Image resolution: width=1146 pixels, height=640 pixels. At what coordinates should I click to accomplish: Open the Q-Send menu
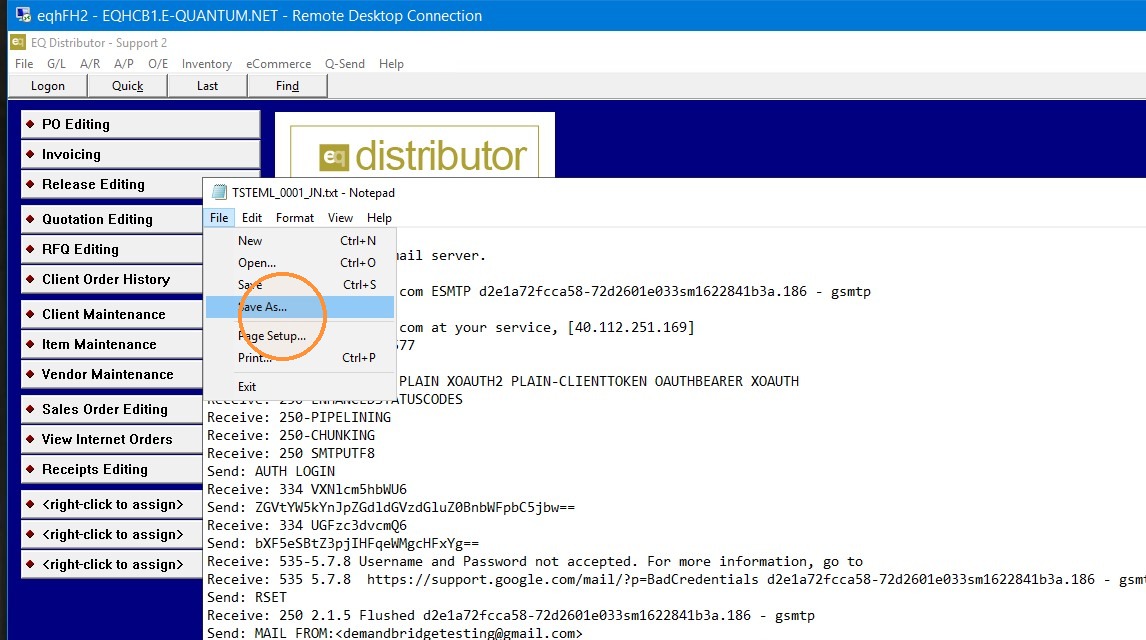pyautogui.click(x=345, y=64)
